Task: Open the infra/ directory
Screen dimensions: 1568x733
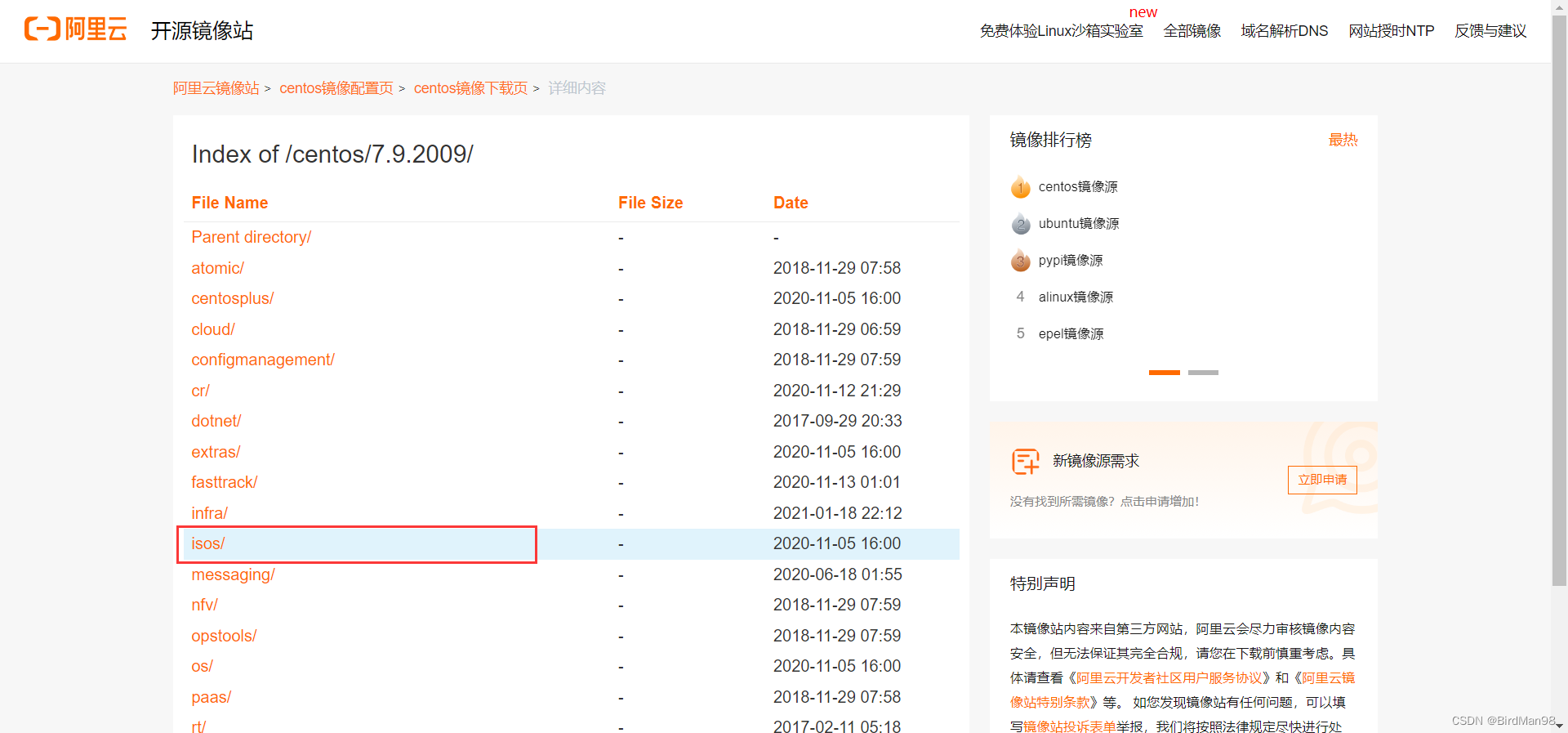Action: tap(209, 513)
